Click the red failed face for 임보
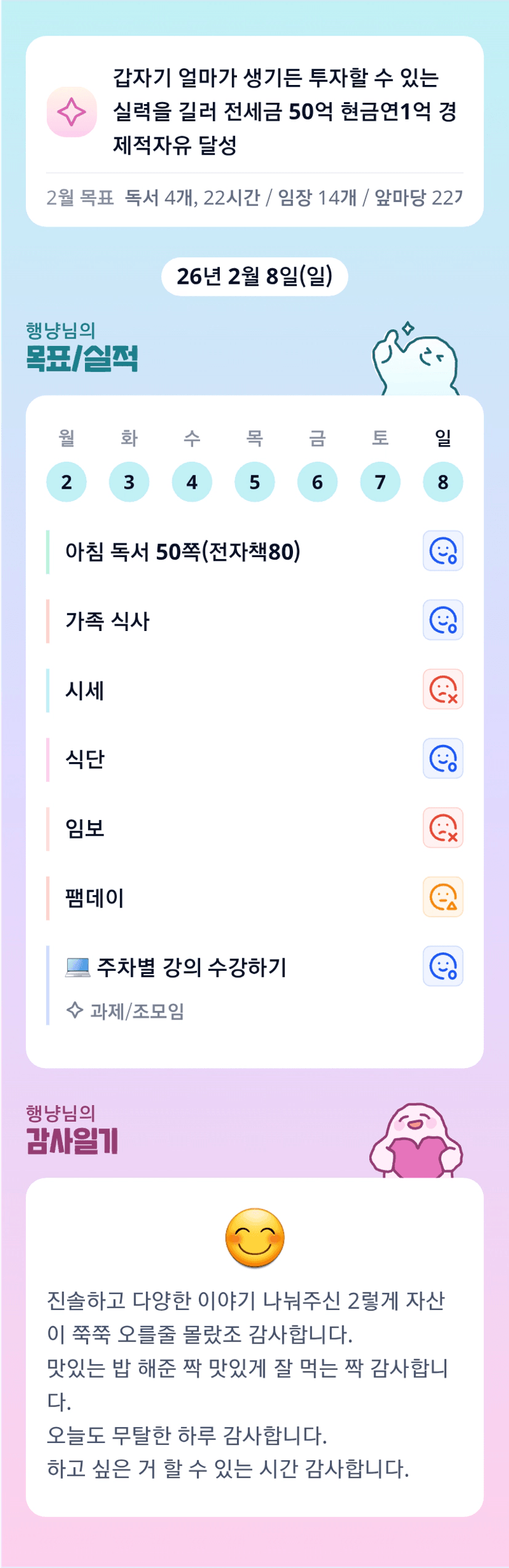Viewport: 509px width, 1568px height. 443,828
